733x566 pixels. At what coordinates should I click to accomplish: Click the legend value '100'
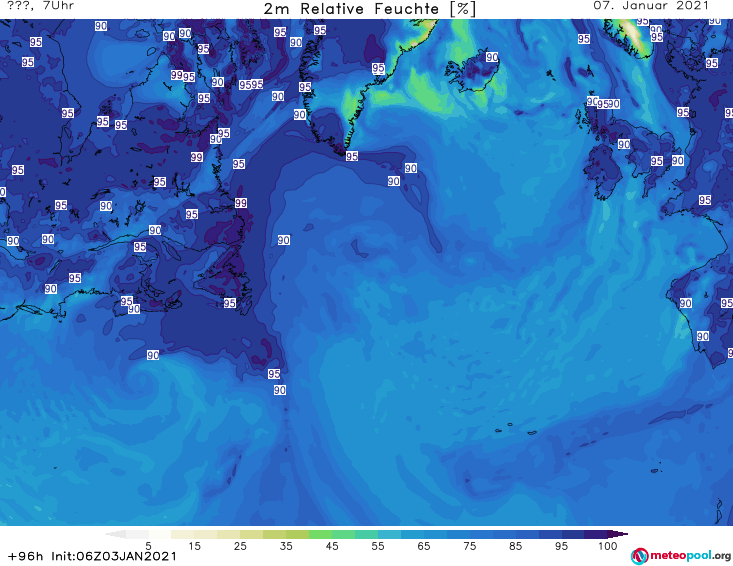click(x=608, y=546)
